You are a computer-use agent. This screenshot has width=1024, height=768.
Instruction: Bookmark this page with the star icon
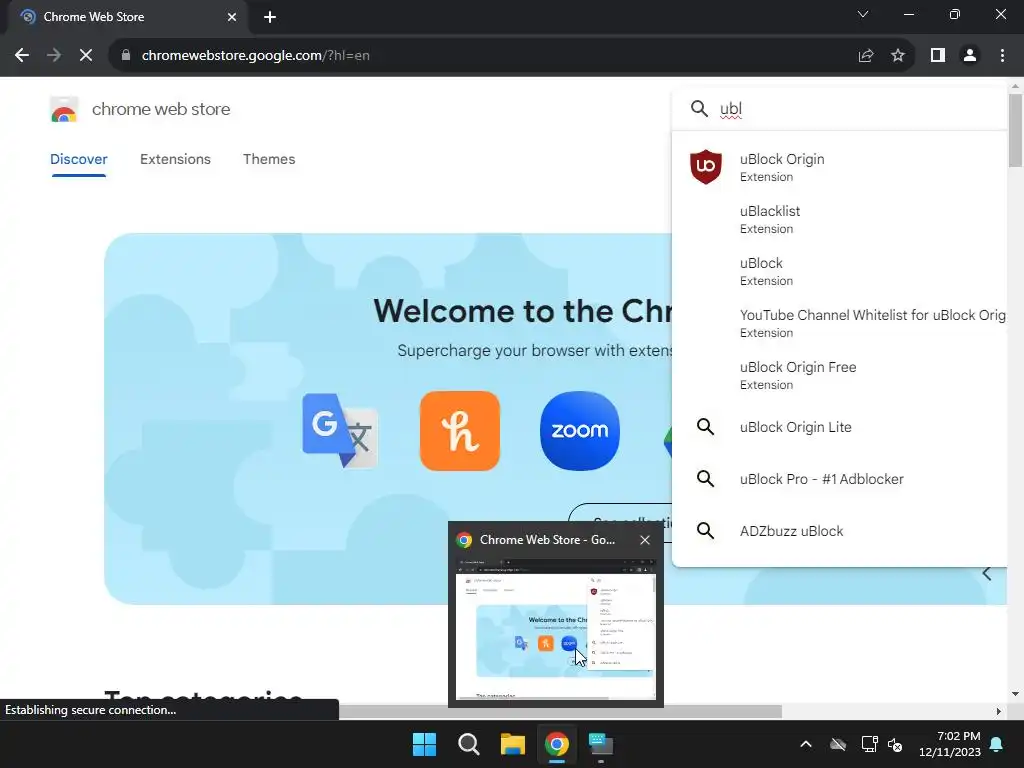coord(898,56)
